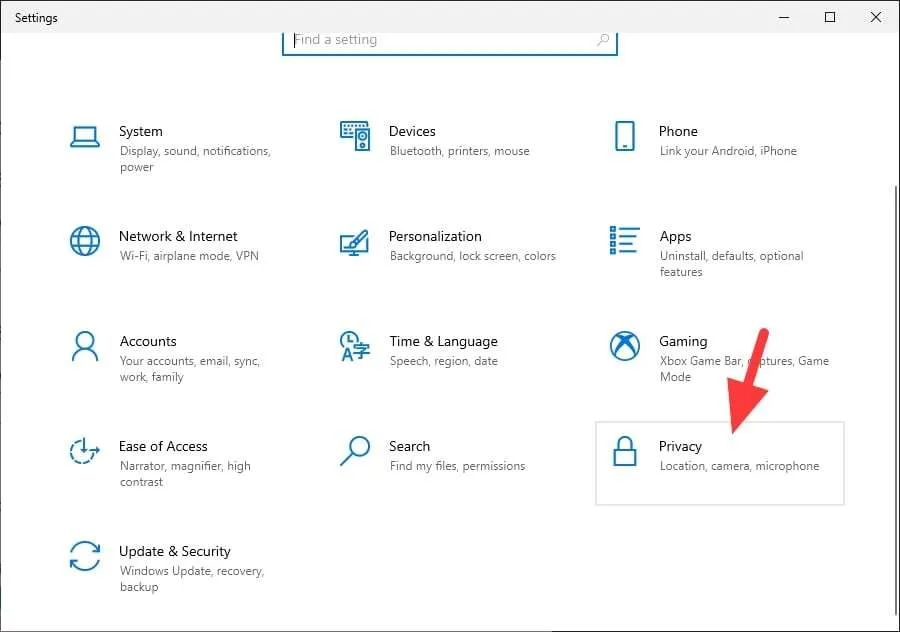The image size is (900, 632).
Task: Click the Personalization paintbrush icon
Action: click(x=354, y=243)
